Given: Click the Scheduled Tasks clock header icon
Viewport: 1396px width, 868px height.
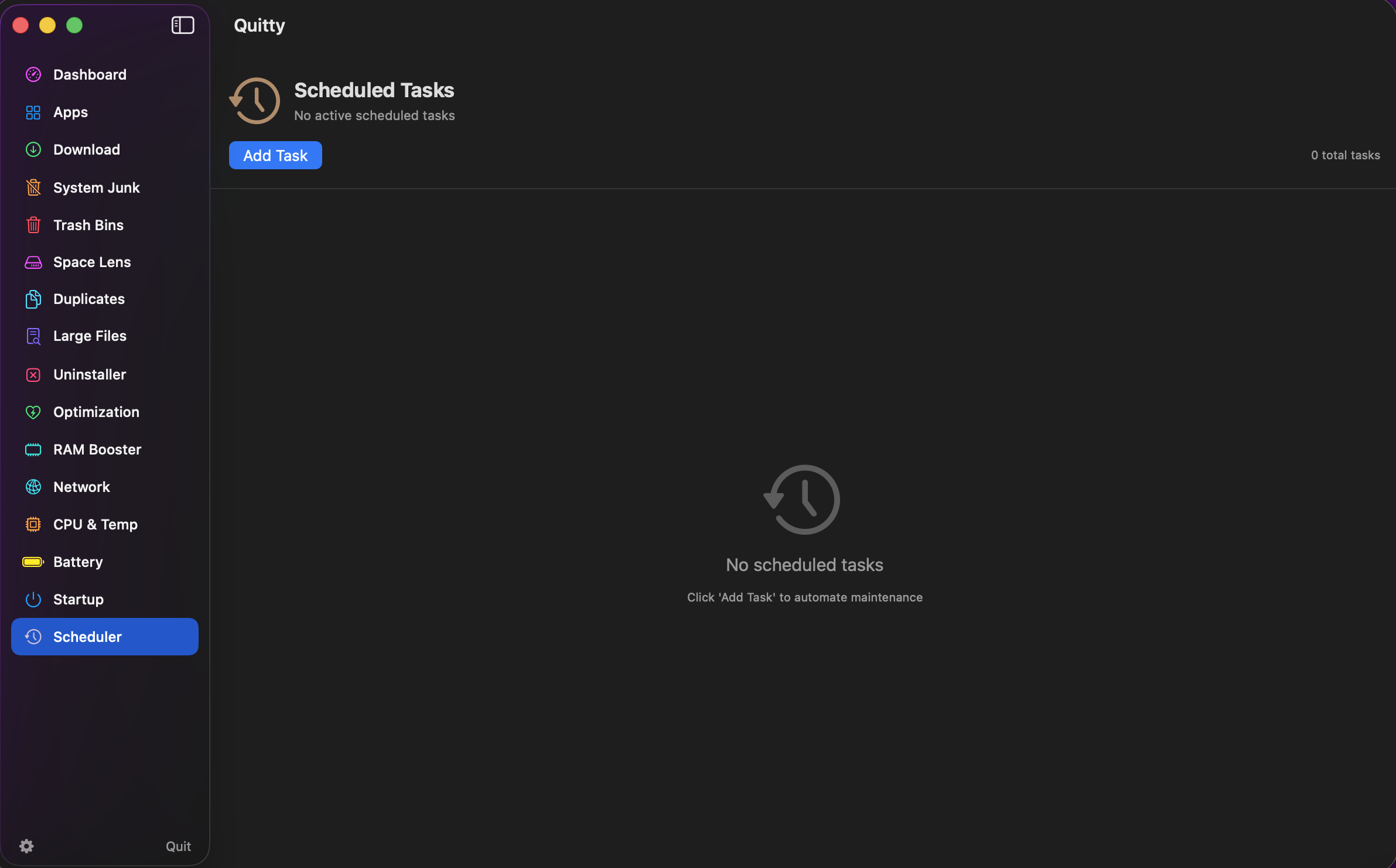Looking at the screenshot, I should pos(255,101).
